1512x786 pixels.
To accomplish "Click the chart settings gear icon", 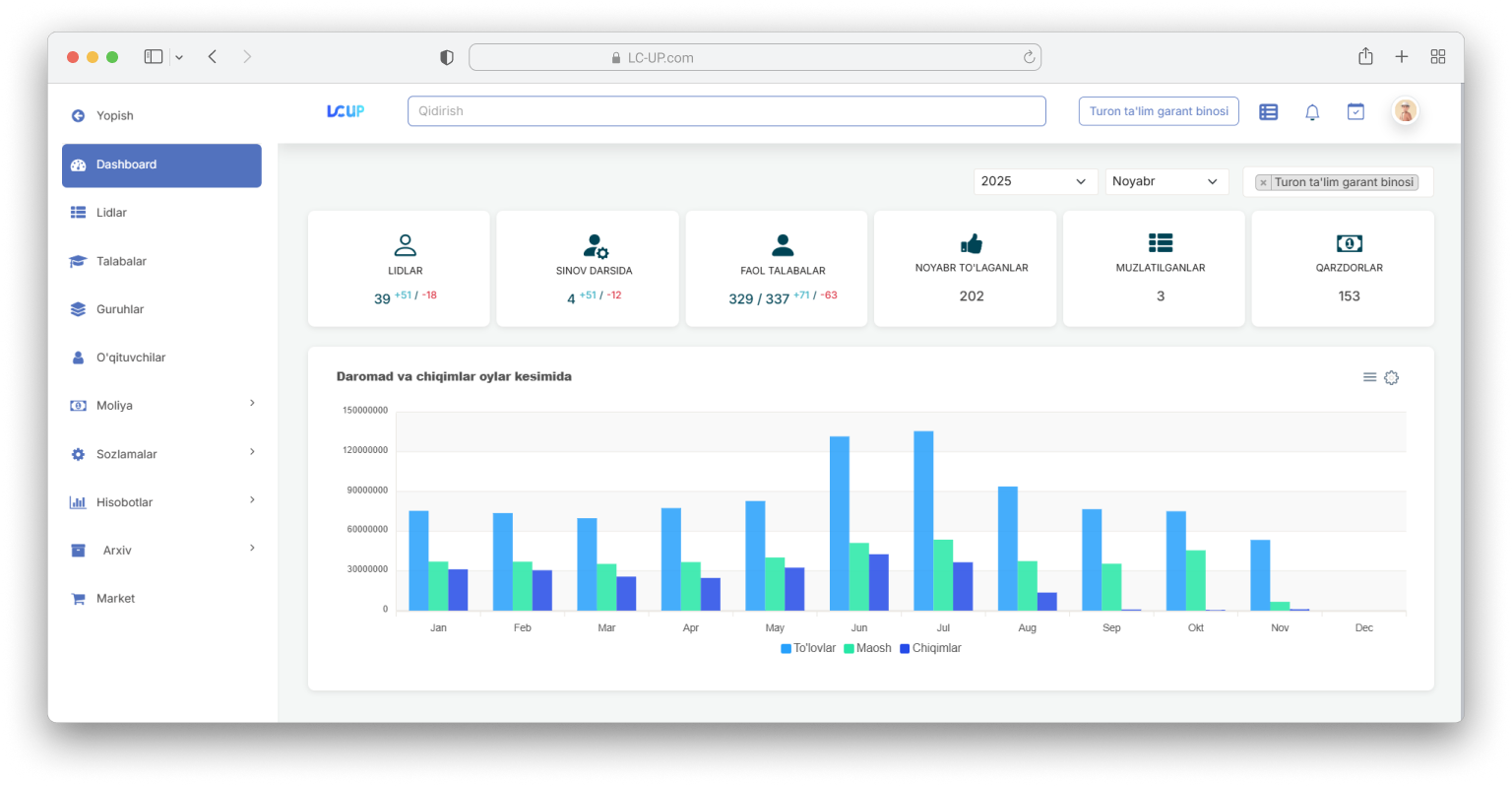I will 1391,377.
